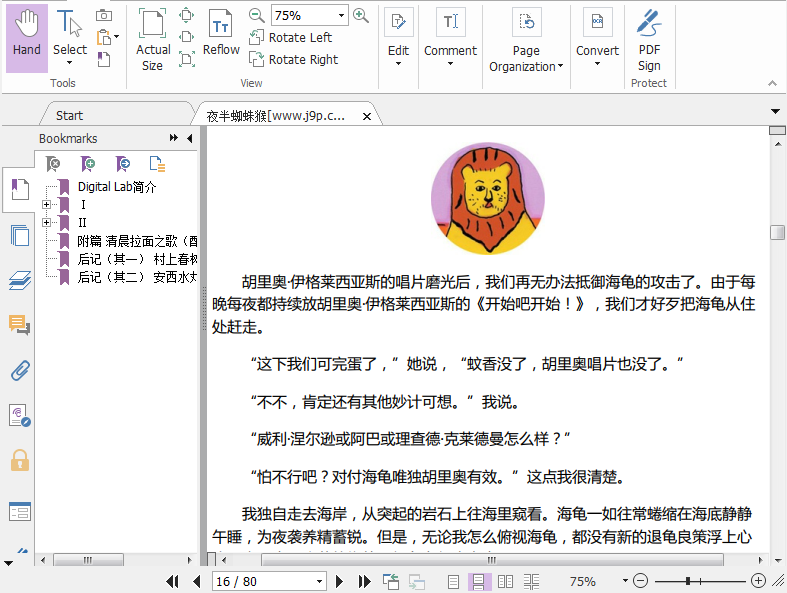Expand the Bookmarks panel wider
The height and width of the screenshot is (593, 787).
[174, 138]
